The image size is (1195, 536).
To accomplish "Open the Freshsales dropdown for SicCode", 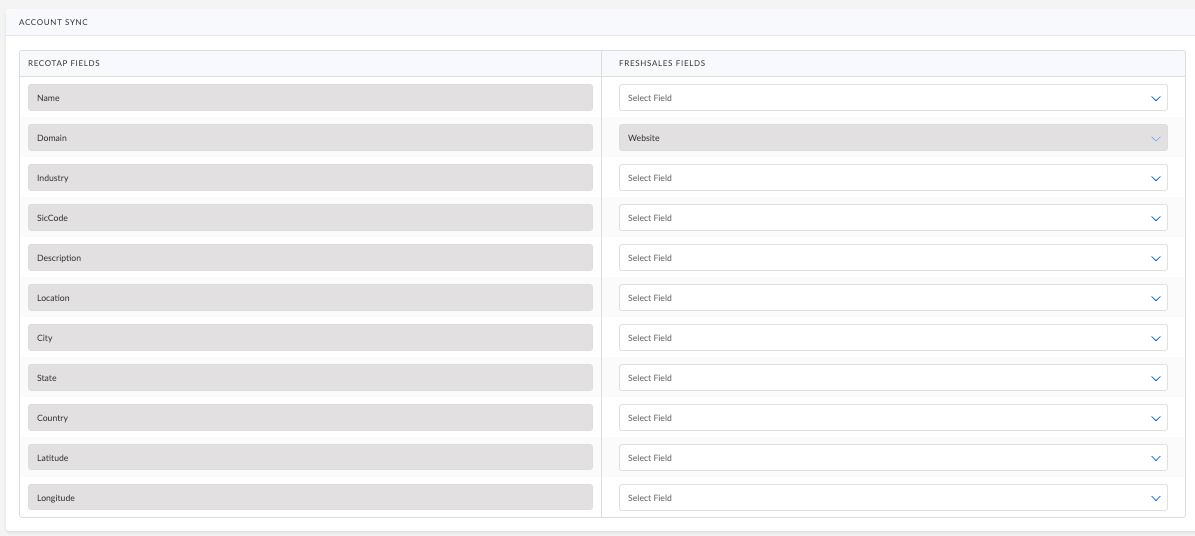I will (x=892, y=217).
